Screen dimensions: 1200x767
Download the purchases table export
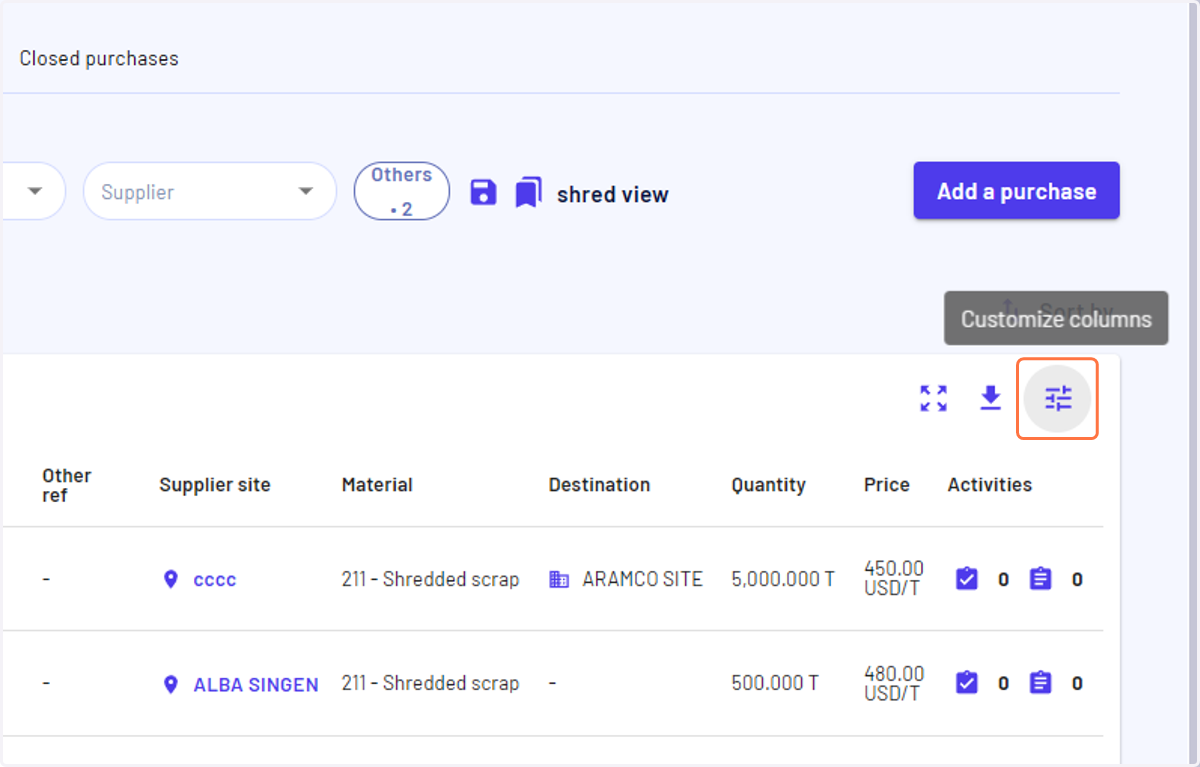[991, 399]
